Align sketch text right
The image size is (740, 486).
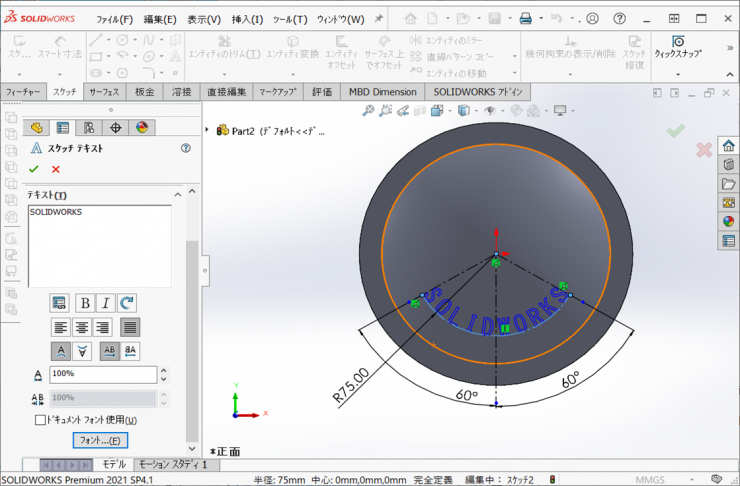pyautogui.click(x=102, y=327)
